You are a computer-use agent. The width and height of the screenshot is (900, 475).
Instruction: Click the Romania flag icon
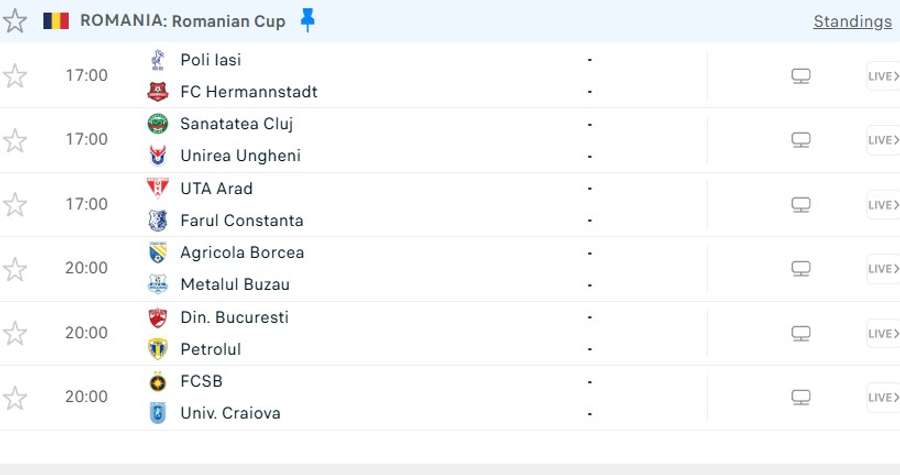point(56,21)
